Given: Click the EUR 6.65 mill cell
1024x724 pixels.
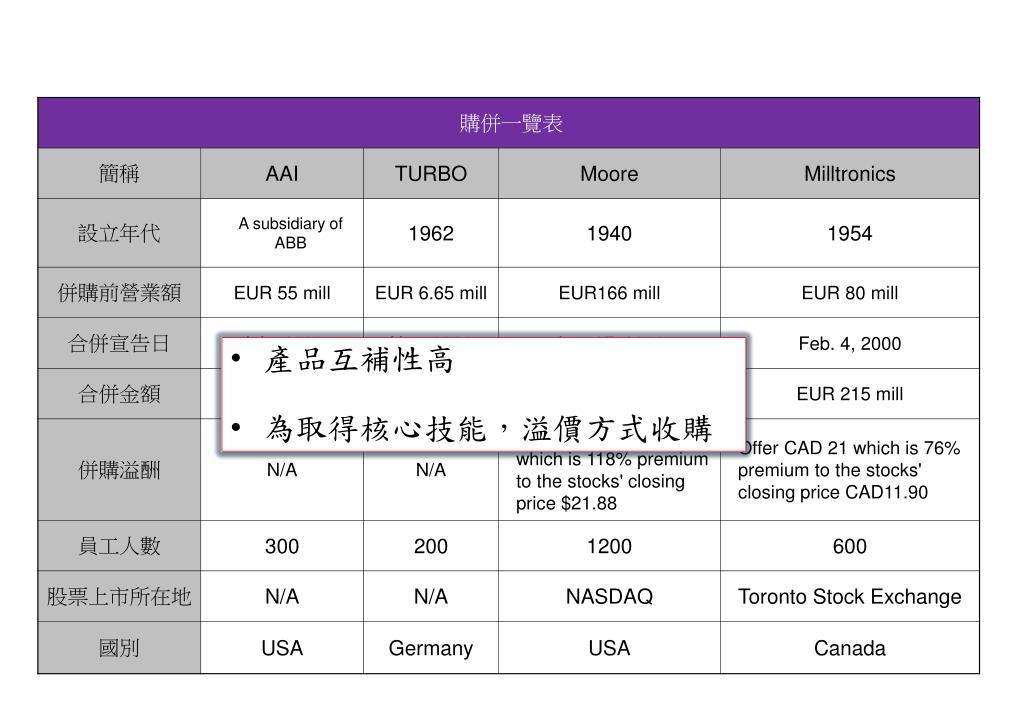Looking at the screenshot, I should pos(430,293).
